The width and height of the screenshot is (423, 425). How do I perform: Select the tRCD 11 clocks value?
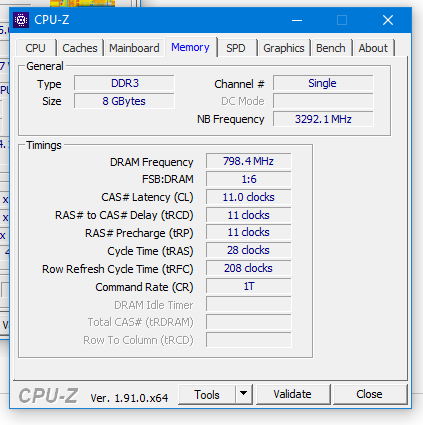249,215
